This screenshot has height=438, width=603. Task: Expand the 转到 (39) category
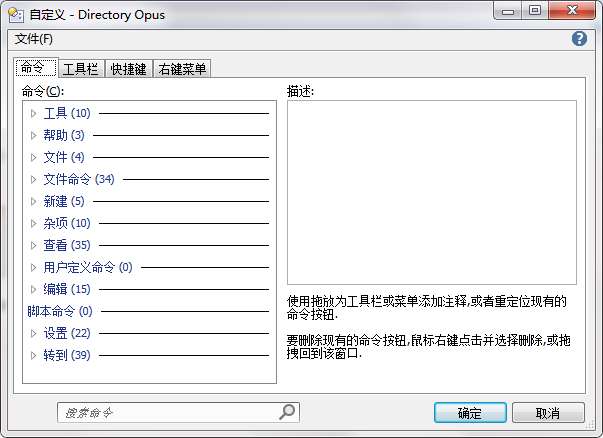coord(33,355)
